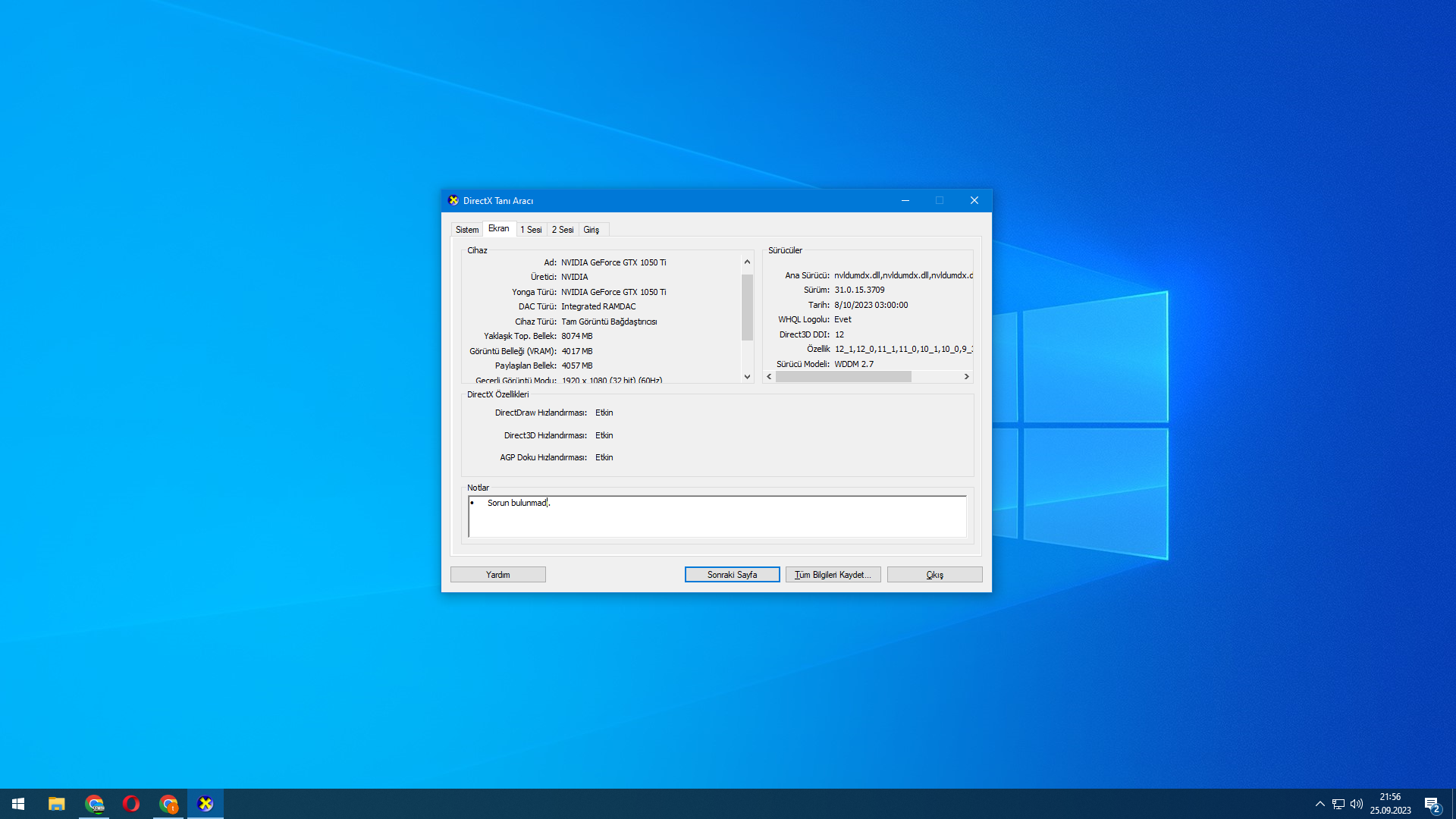This screenshot has width=1456, height=819.
Task: Click the Etkin value for AGP Doku Hızlandırması
Action: [604, 458]
